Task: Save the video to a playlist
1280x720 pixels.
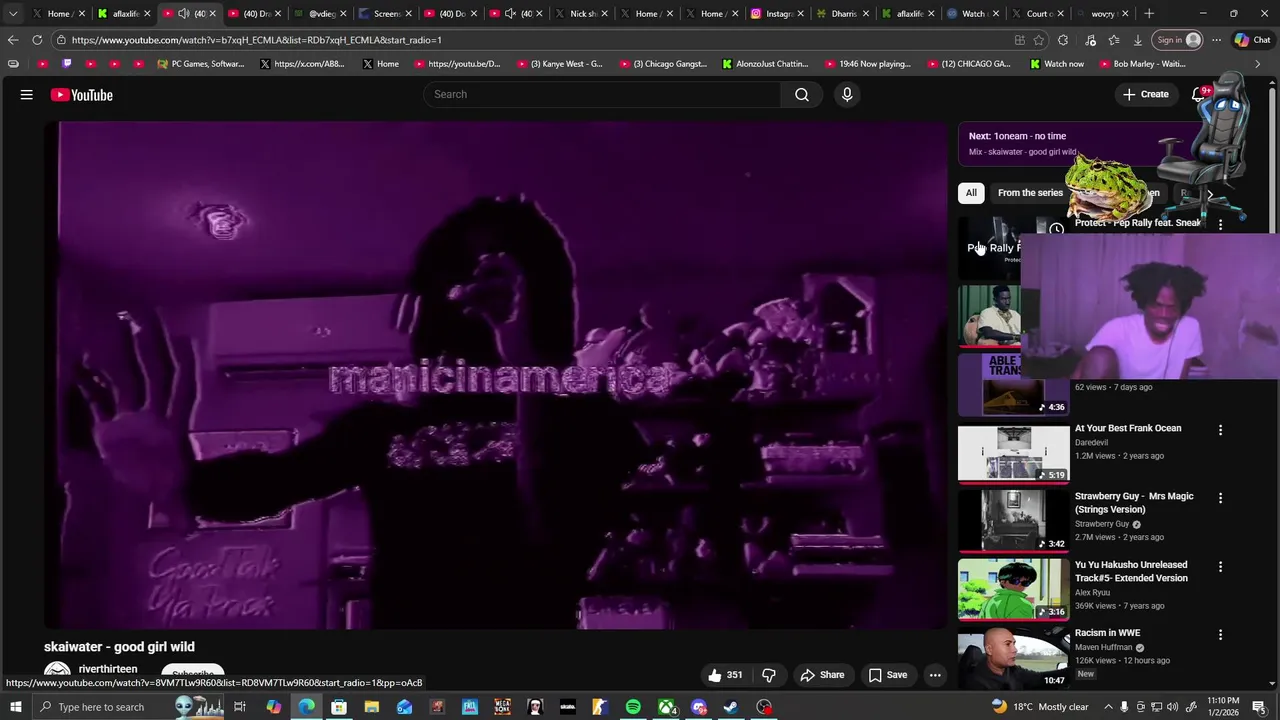Action: click(888, 675)
